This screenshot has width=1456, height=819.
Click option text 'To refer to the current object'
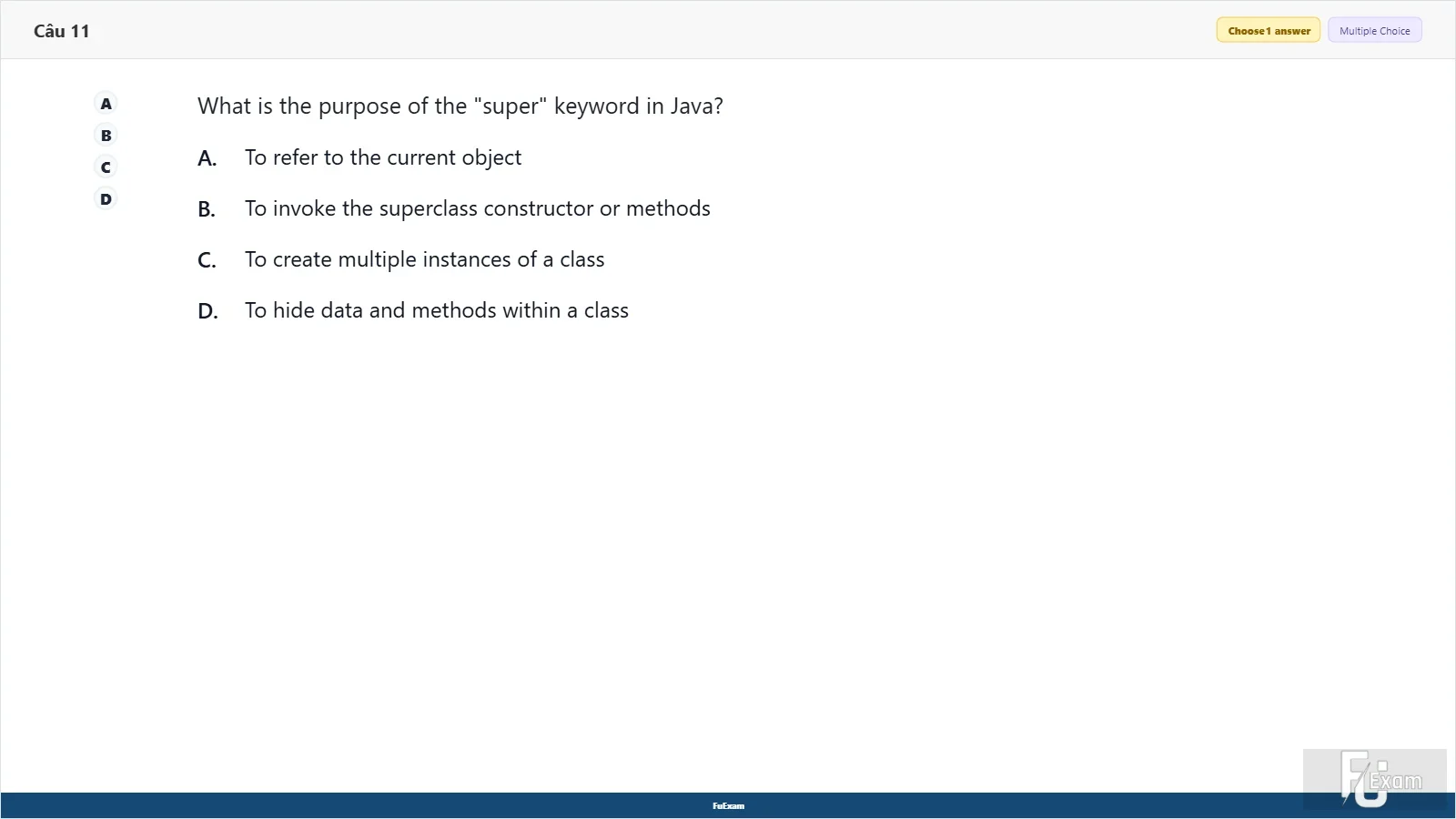[x=383, y=157]
